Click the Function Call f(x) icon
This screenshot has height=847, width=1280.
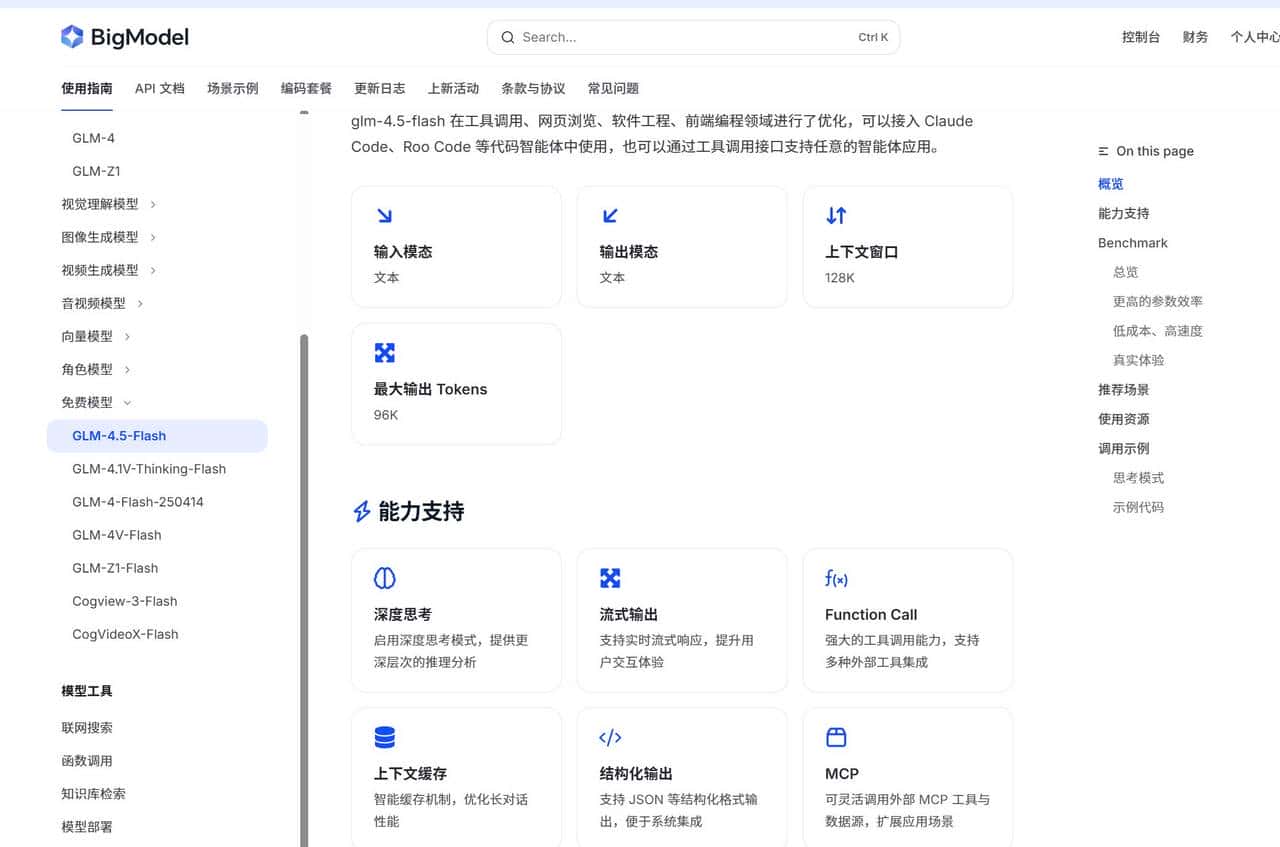836,578
